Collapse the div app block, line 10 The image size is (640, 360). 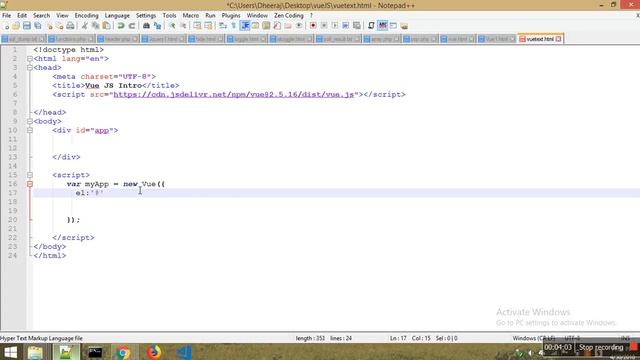tap(30, 130)
